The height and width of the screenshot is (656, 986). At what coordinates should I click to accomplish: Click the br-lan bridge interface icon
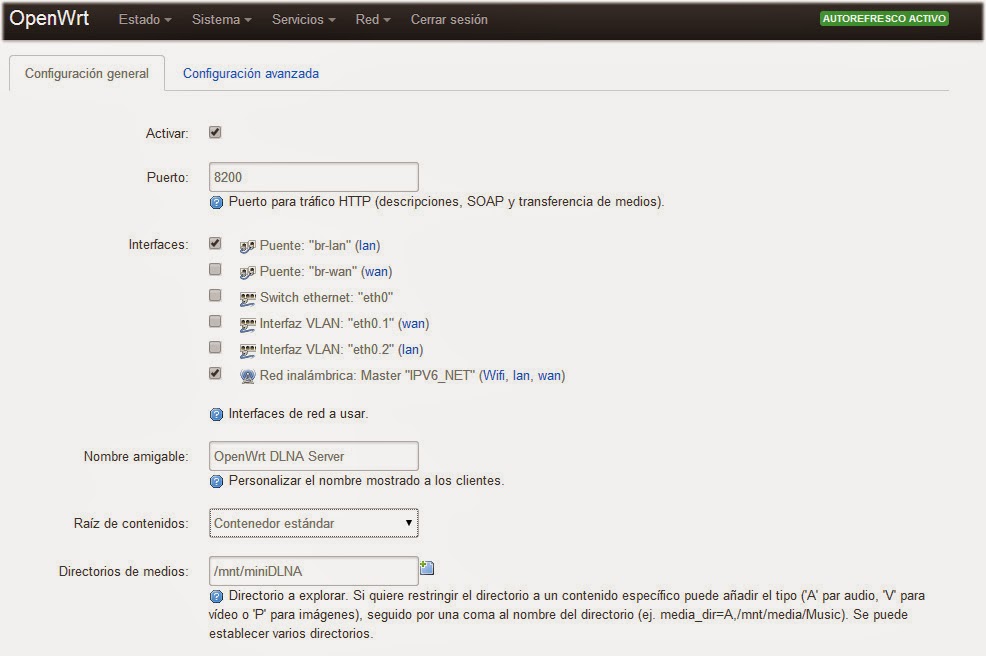pyautogui.click(x=248, y=245)
